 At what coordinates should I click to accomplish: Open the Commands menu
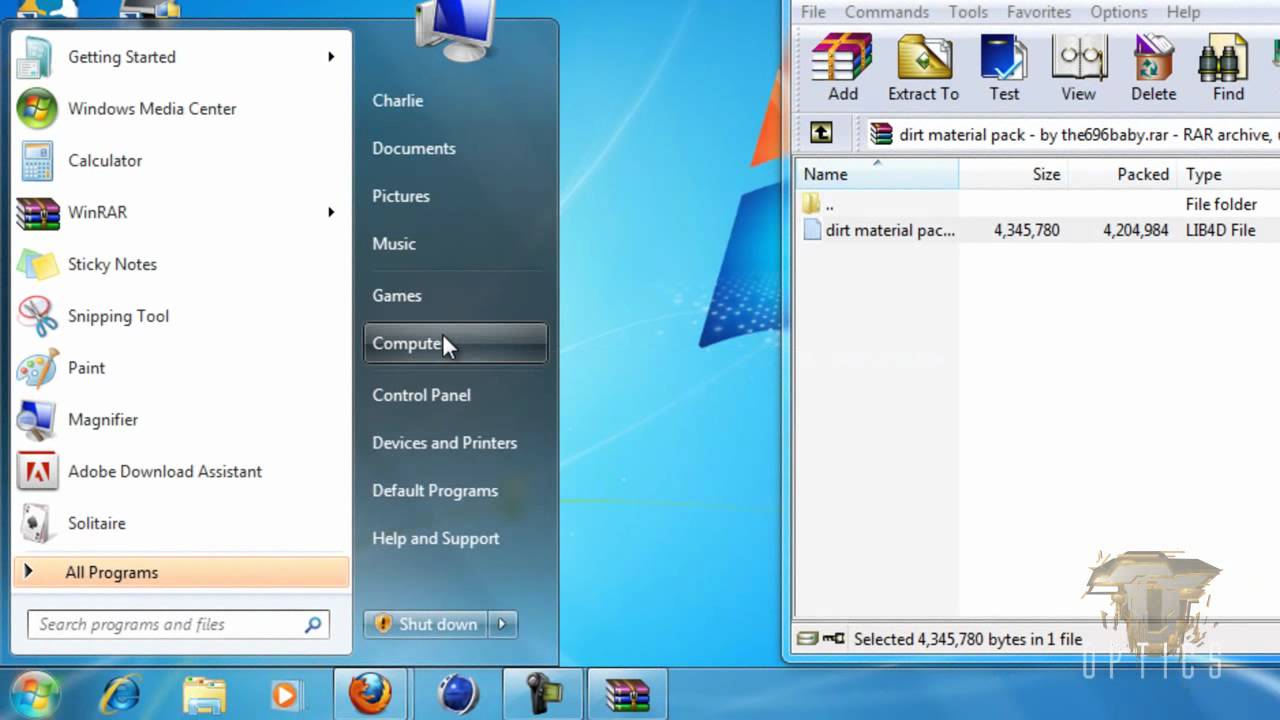click(887, 12)
